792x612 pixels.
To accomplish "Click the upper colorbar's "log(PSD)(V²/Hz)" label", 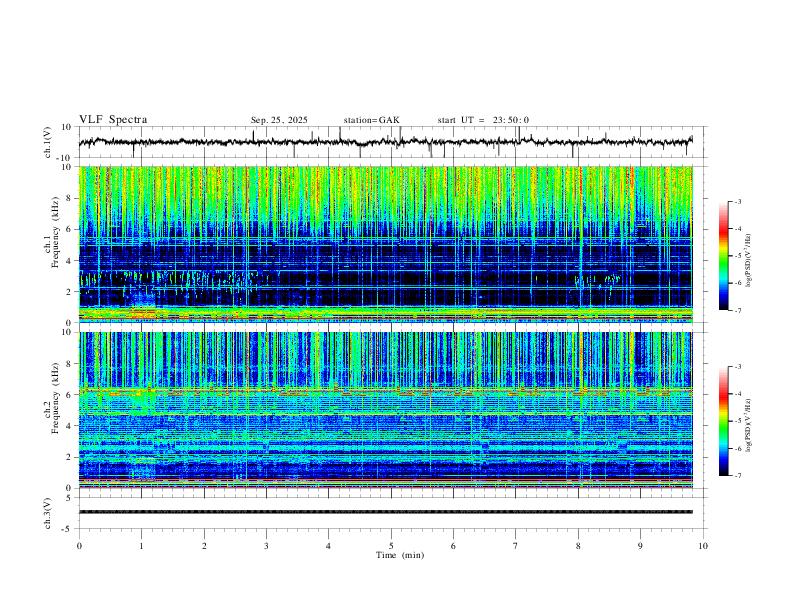I will [749, 260].
